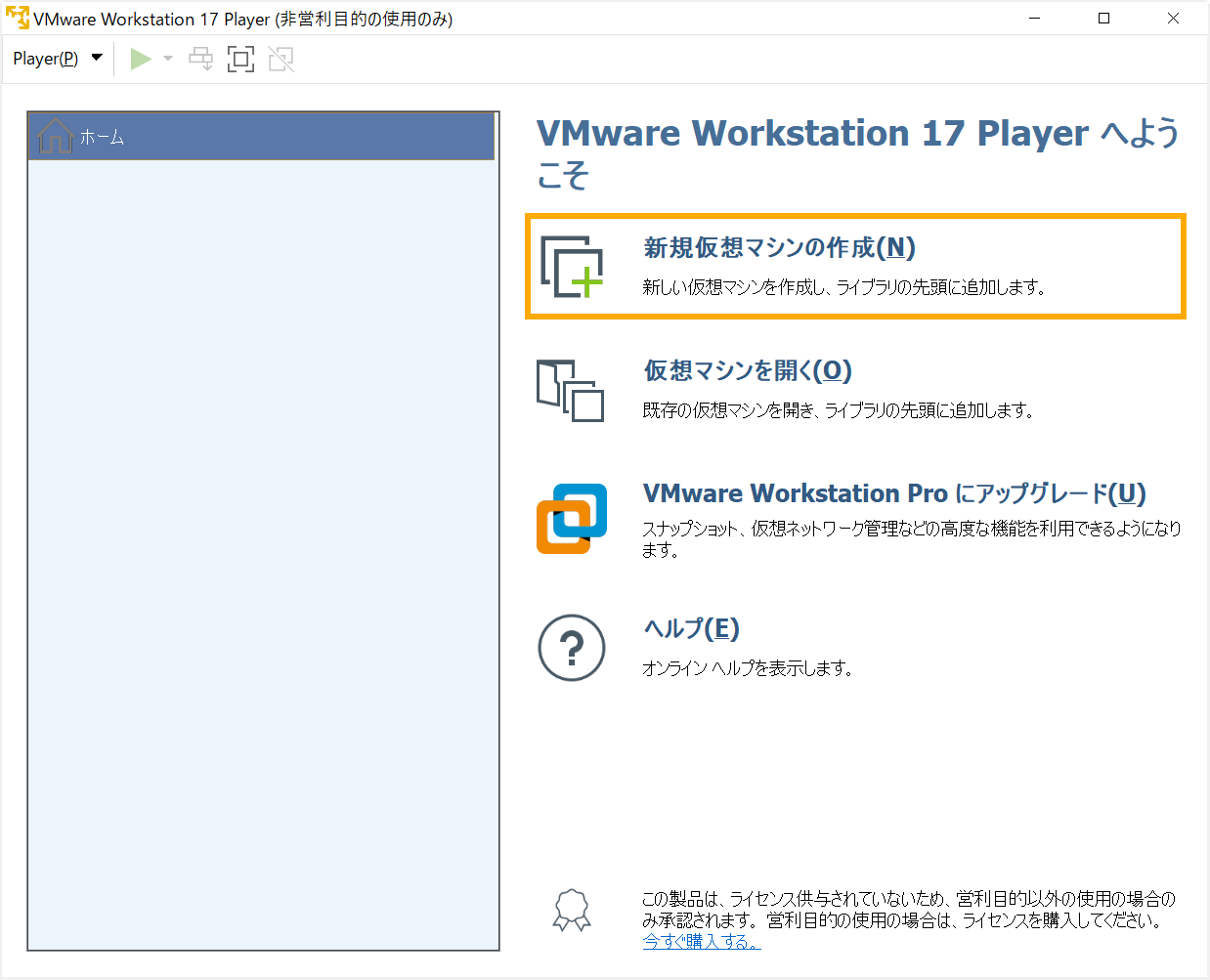This screenshot has height=980, width=1210.
Task: Click VMware Workstation Pro にアップグレード(U)
Action: pyautogui.click(x=894, y=493)
